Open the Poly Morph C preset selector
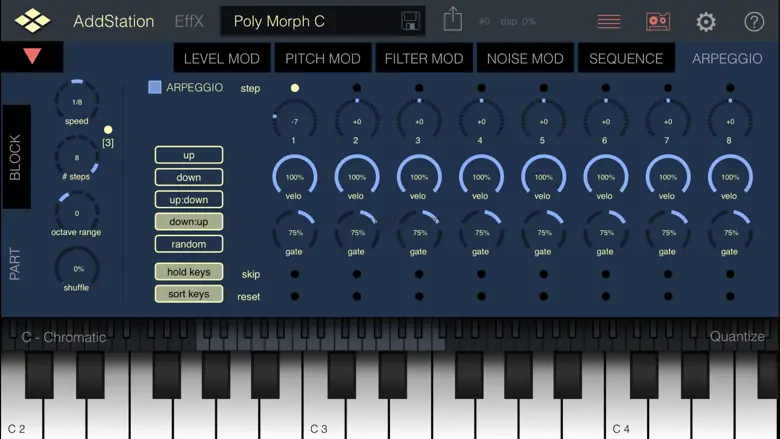This screenshot has height=439, width=780. pos(310,21)
